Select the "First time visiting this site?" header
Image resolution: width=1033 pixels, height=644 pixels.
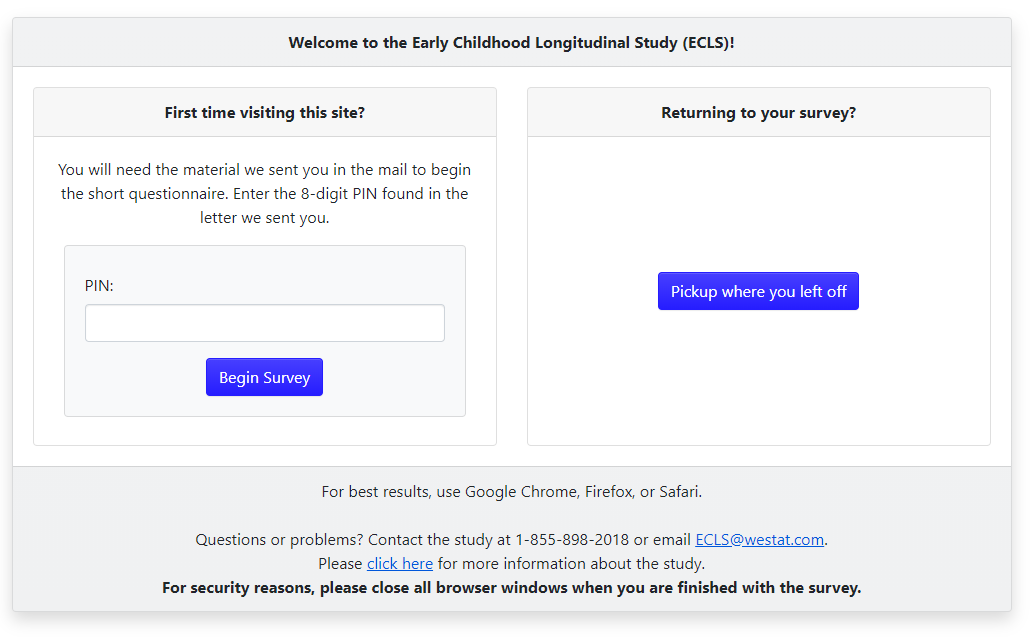click(264, 113)
